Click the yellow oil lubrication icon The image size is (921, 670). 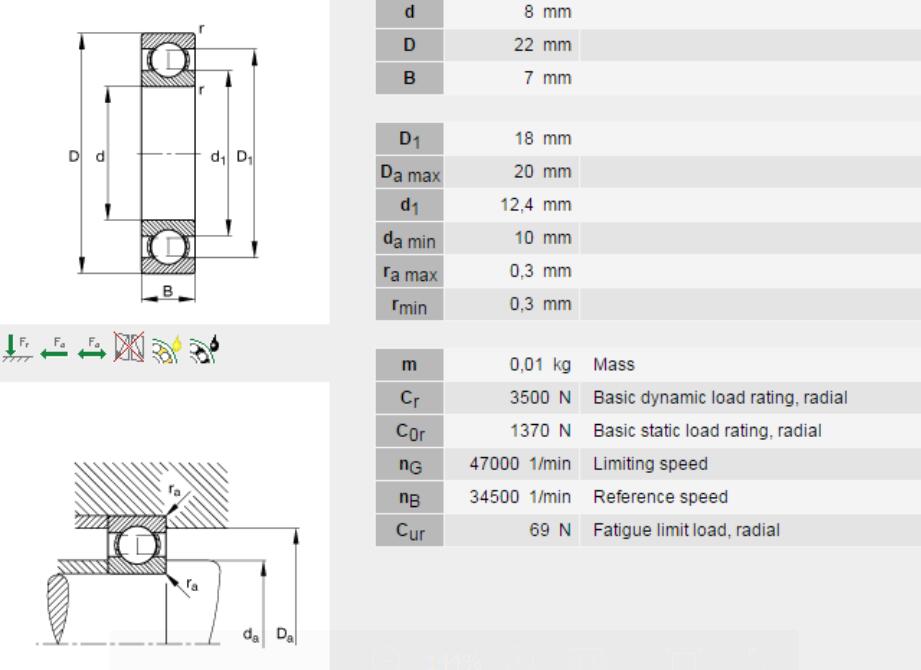(x=167, y=349)
